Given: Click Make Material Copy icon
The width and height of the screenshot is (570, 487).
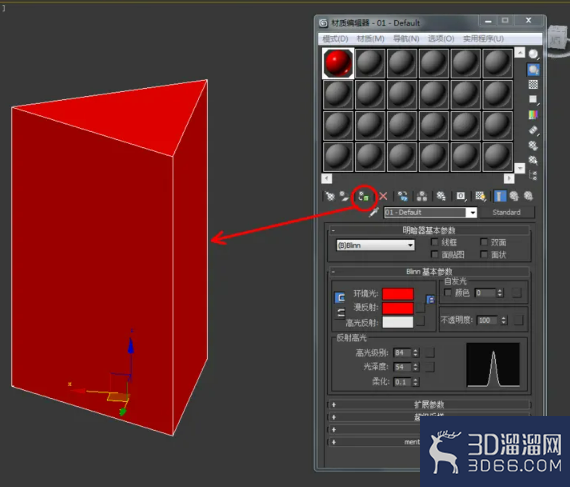Looking at the screenshot, I should [x=402, y=197].
